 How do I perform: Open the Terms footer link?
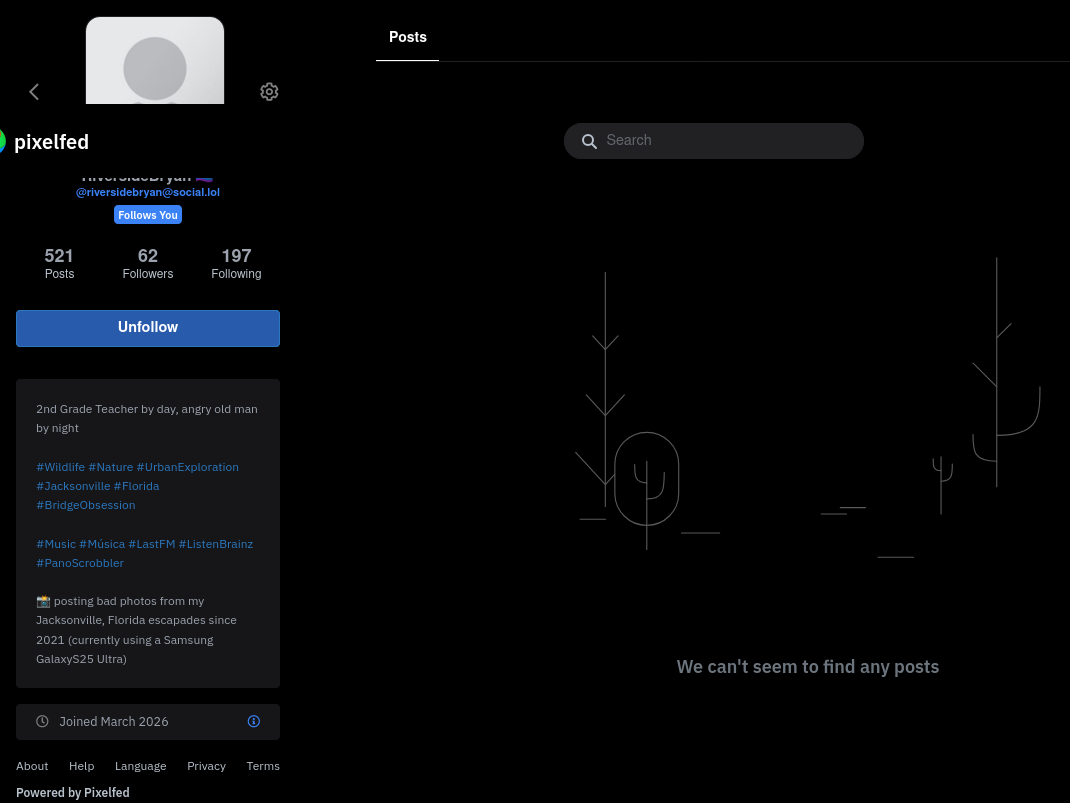(x=263, y=766)
